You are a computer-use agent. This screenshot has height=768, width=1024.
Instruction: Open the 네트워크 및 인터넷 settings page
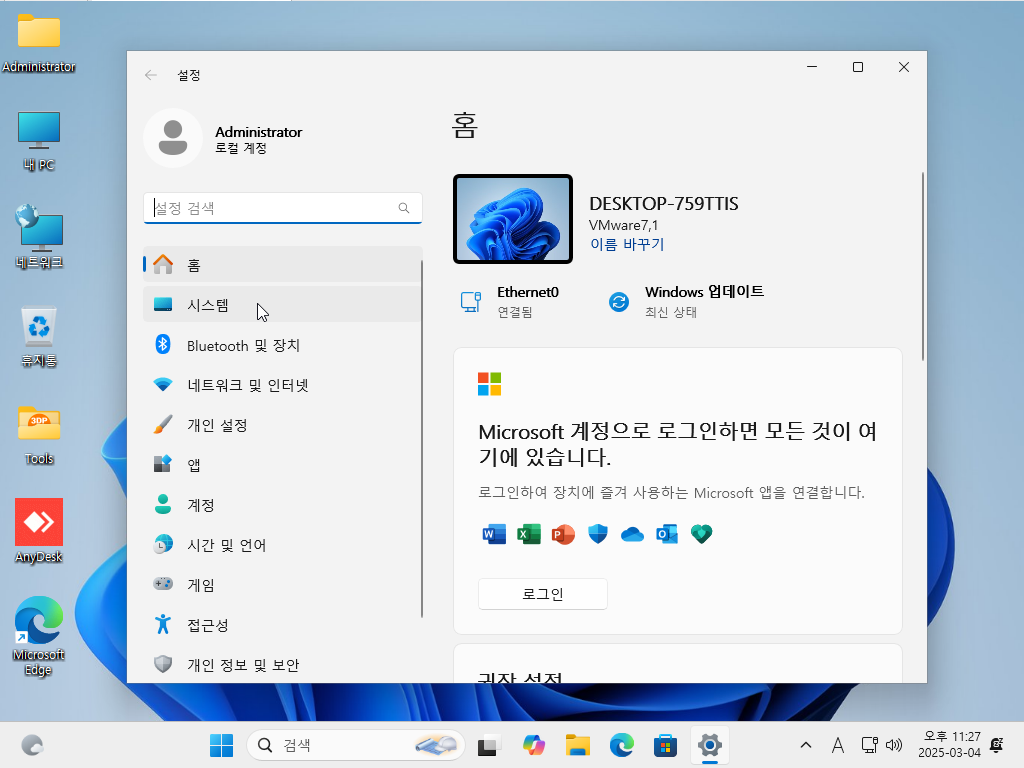click(x=282, y=385)
